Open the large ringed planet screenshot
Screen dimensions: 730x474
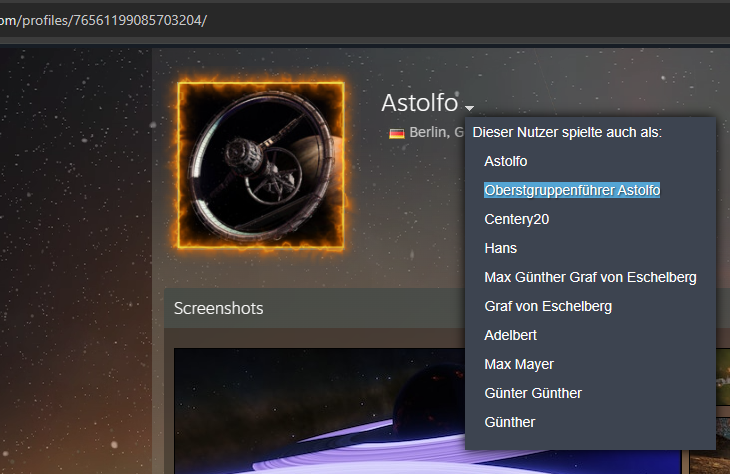point(320,412)
